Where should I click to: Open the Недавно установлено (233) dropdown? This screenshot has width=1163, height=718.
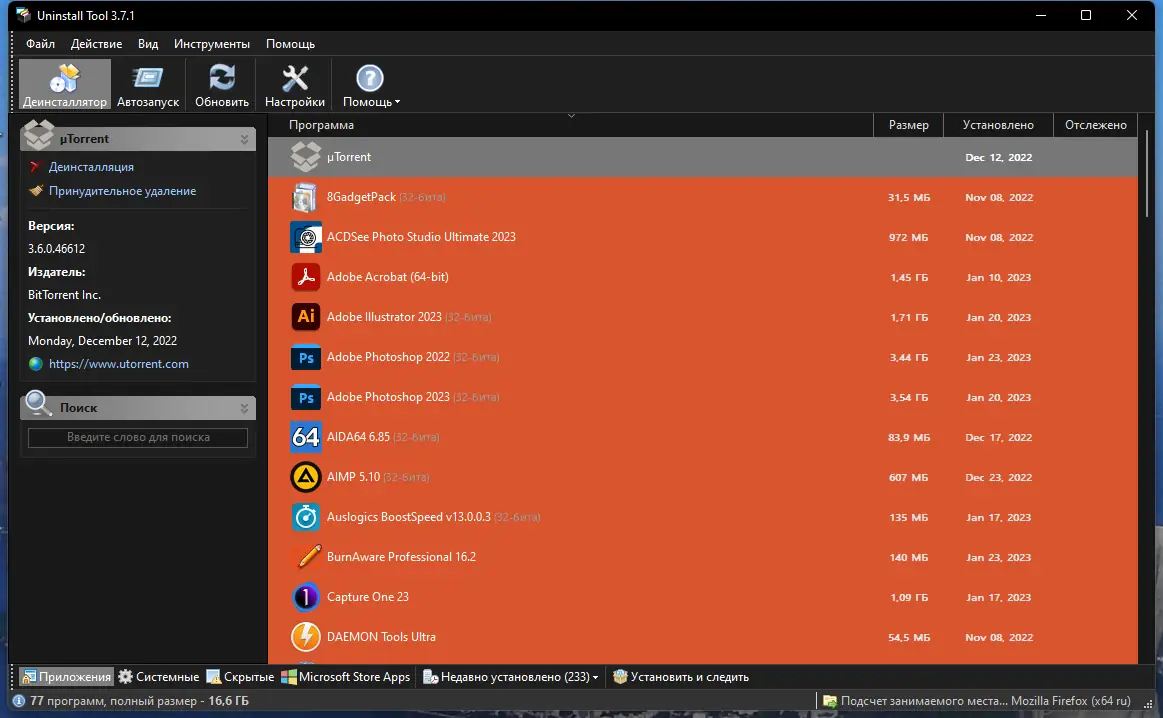tap(510, 676)
